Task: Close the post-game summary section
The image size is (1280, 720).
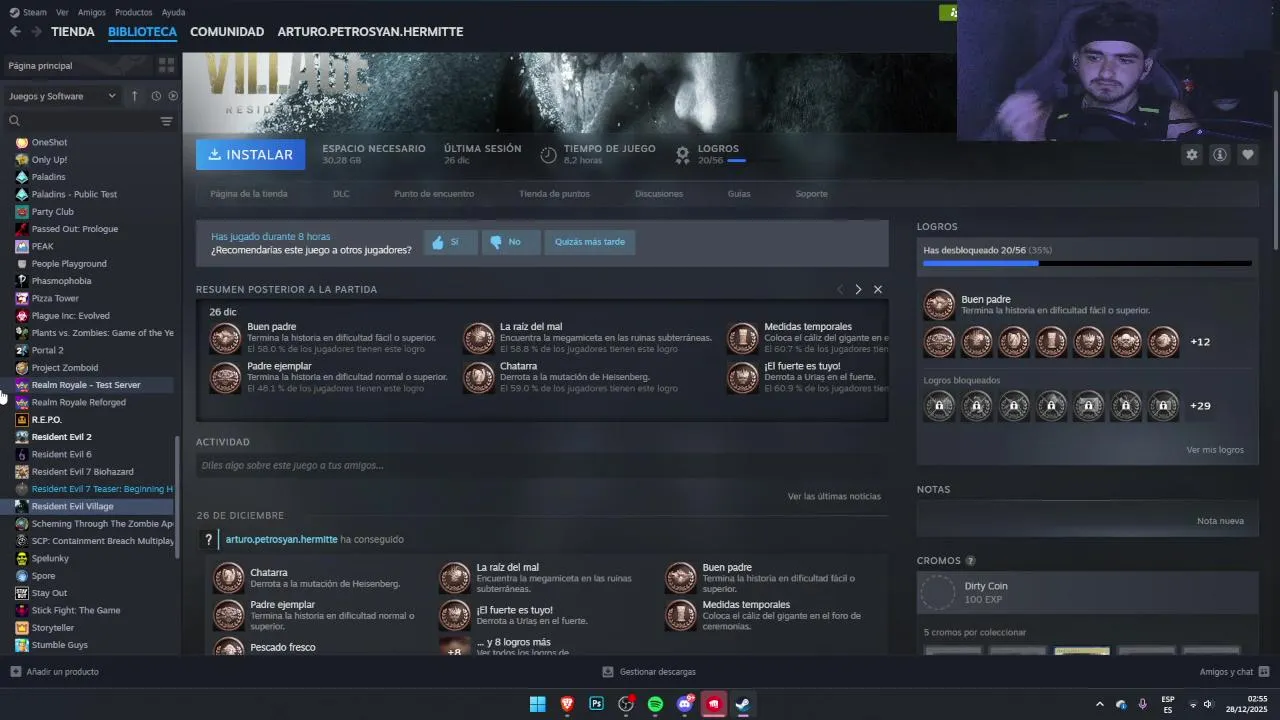Action: tap(878, 289)
